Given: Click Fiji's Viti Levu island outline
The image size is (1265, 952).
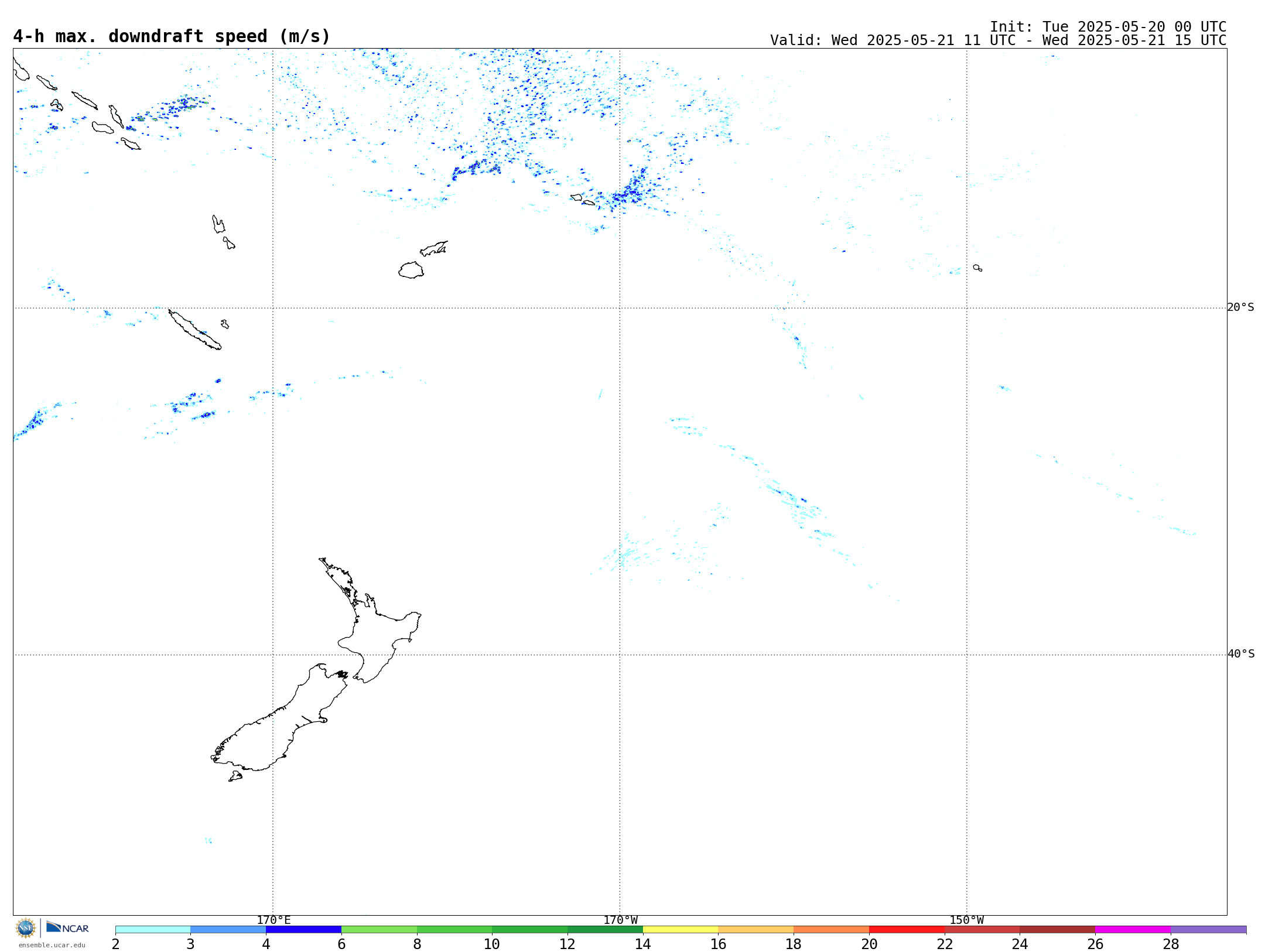Looking at the screenshot, I should pos(411,270).
